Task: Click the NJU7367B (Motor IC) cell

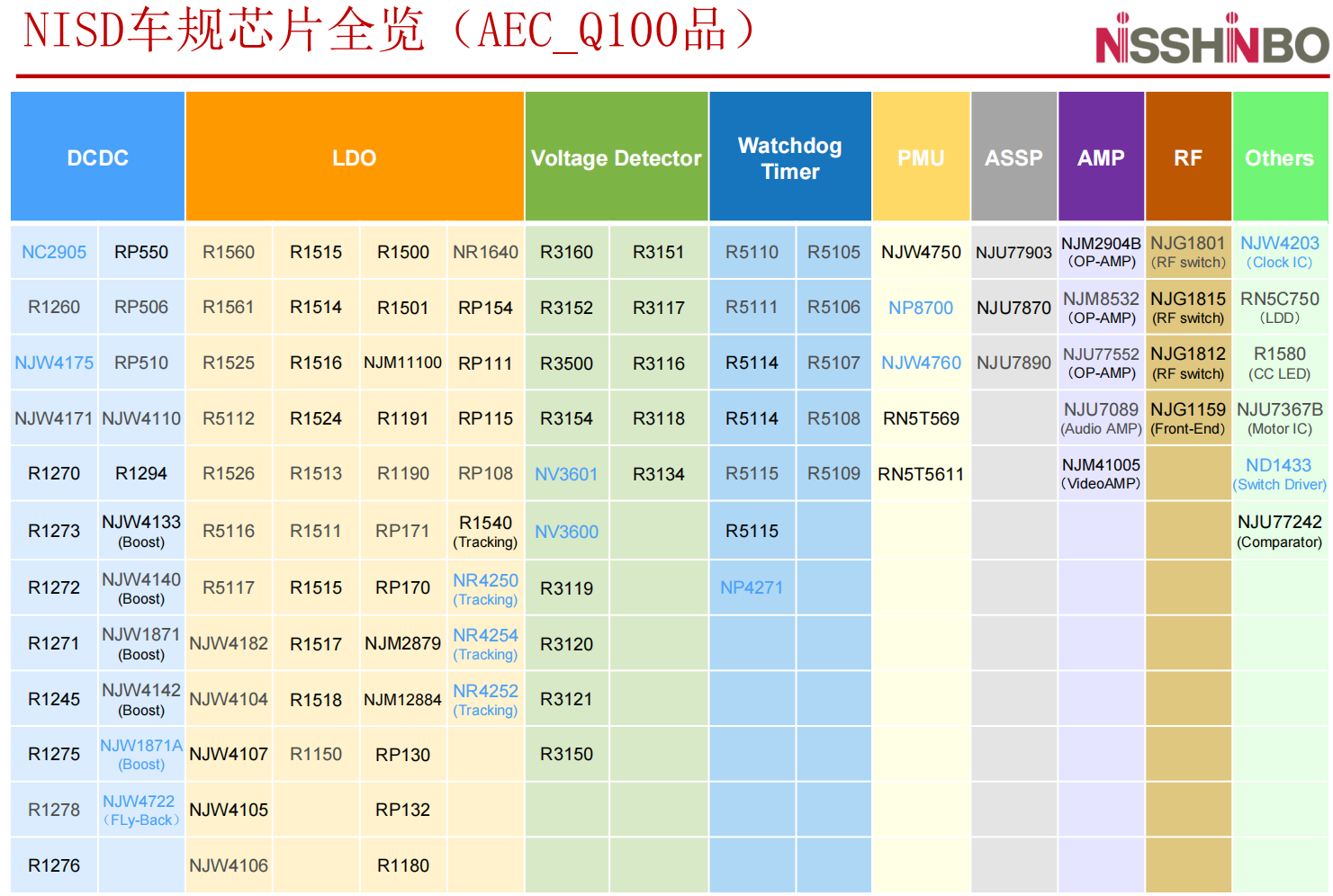Action: coord(1280,418)
